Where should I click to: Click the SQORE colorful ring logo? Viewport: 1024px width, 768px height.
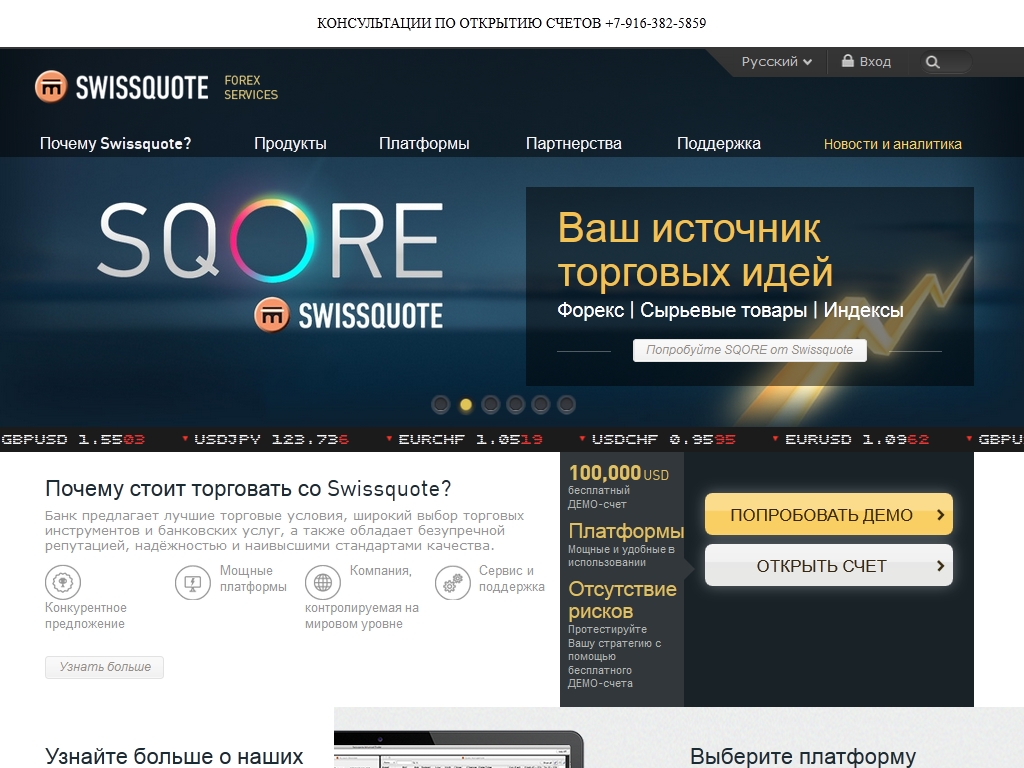[x=269, y=240]
